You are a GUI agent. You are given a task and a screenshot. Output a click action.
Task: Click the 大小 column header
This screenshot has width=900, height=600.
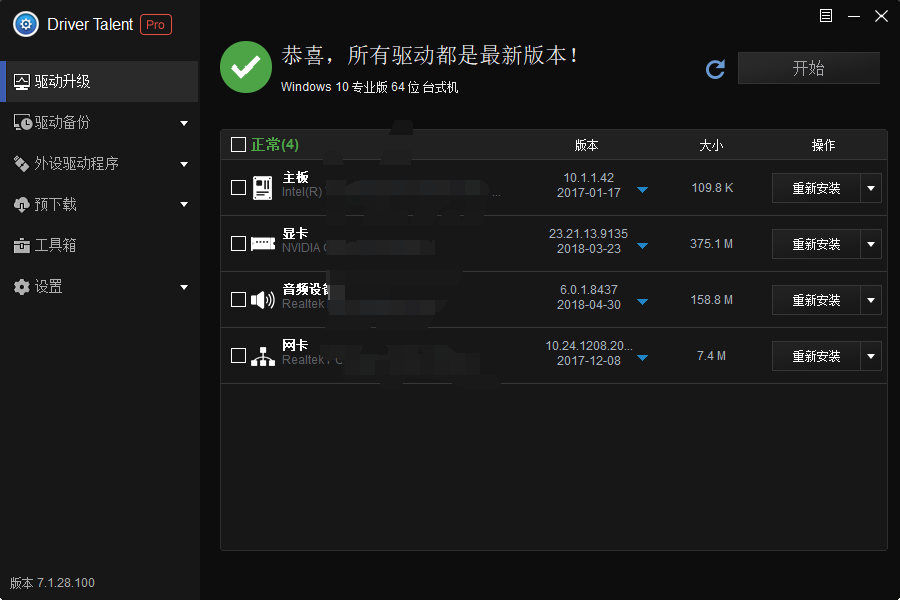711,145
